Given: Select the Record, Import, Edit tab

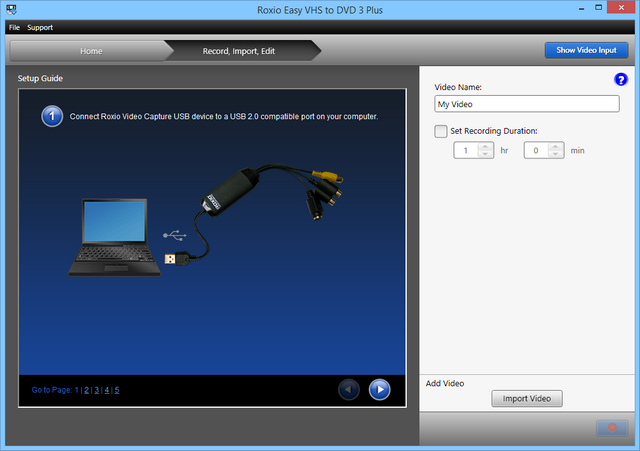Looking at the screenshot, I should [x=240, y=50].
